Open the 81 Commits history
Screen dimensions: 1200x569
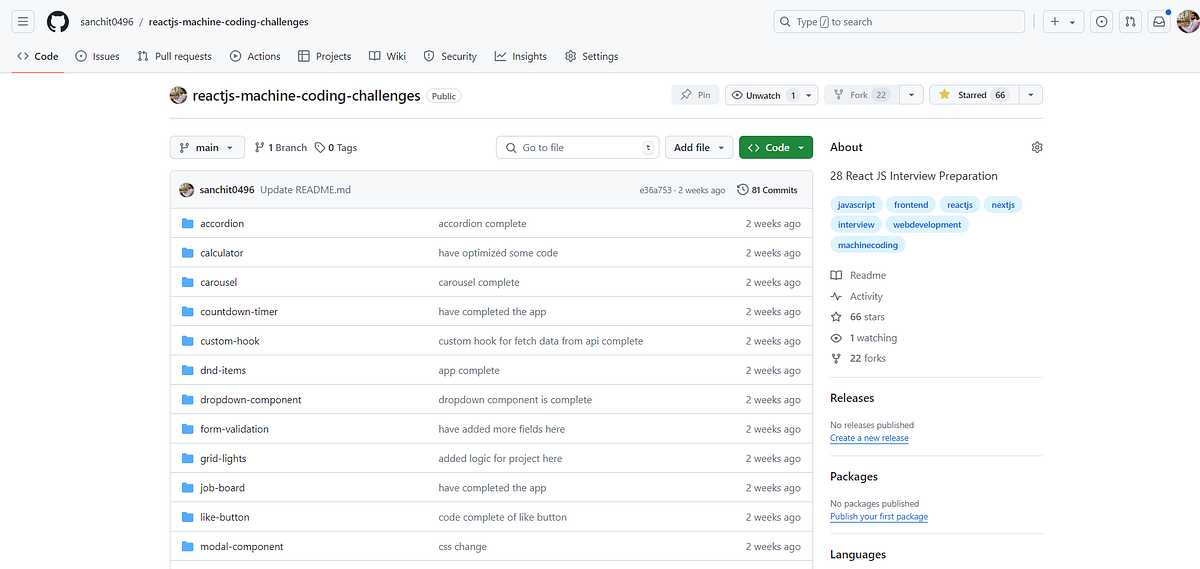pyautogui.click(x=767, y=190)
